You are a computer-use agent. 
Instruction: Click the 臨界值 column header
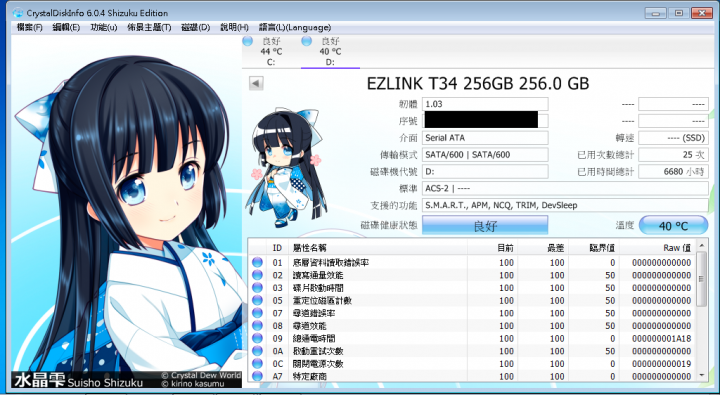pyautogui.click(x=593, y=248)
